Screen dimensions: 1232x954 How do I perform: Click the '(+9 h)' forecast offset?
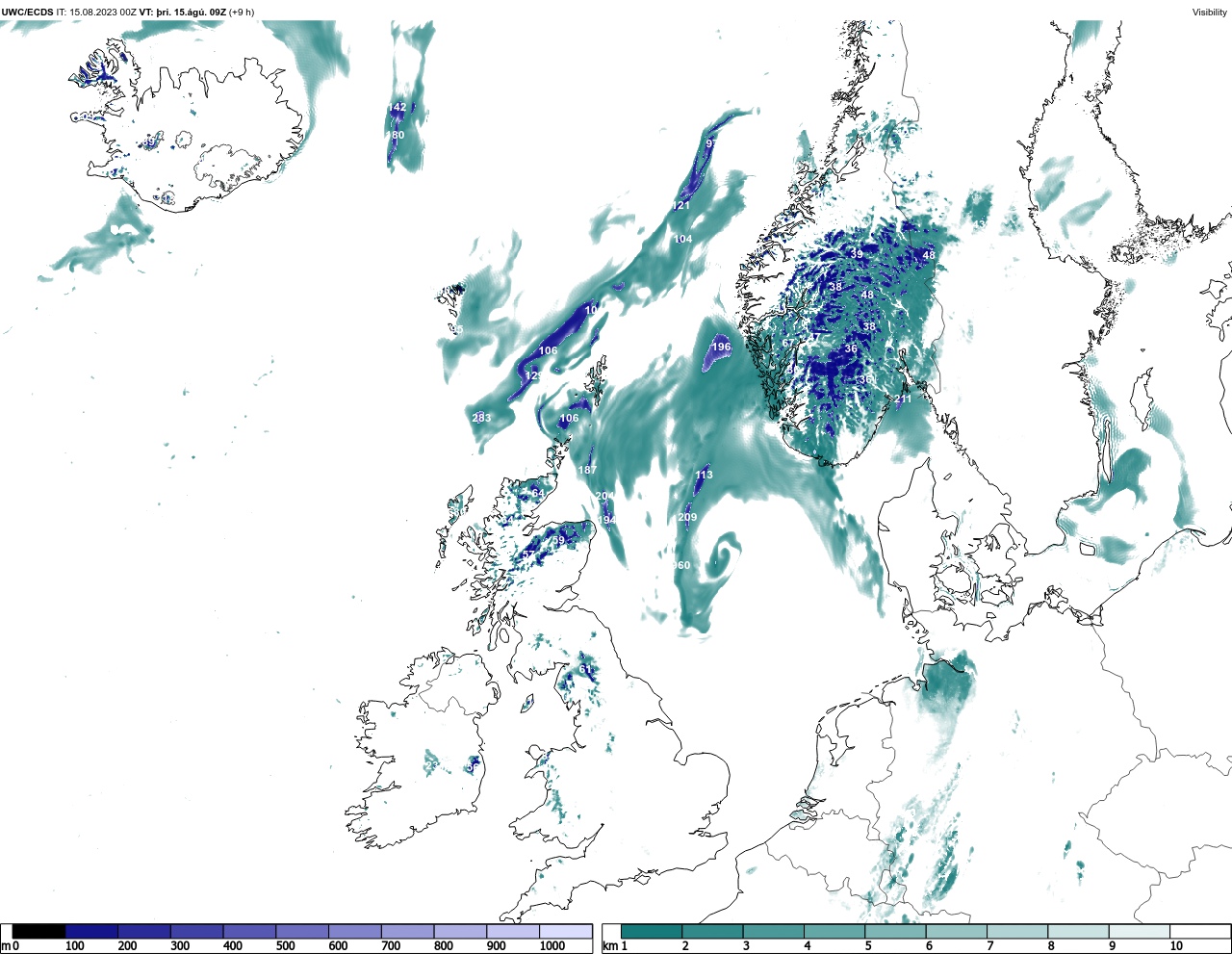point(242,13)
